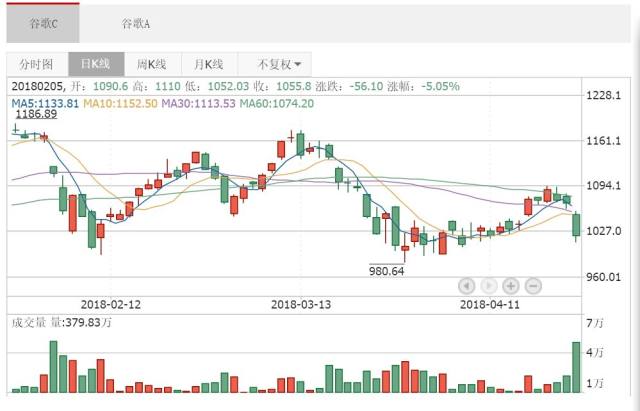Click the MA10:1152.50 label
This screenshot has width=640, height=411.
[120, 103]
